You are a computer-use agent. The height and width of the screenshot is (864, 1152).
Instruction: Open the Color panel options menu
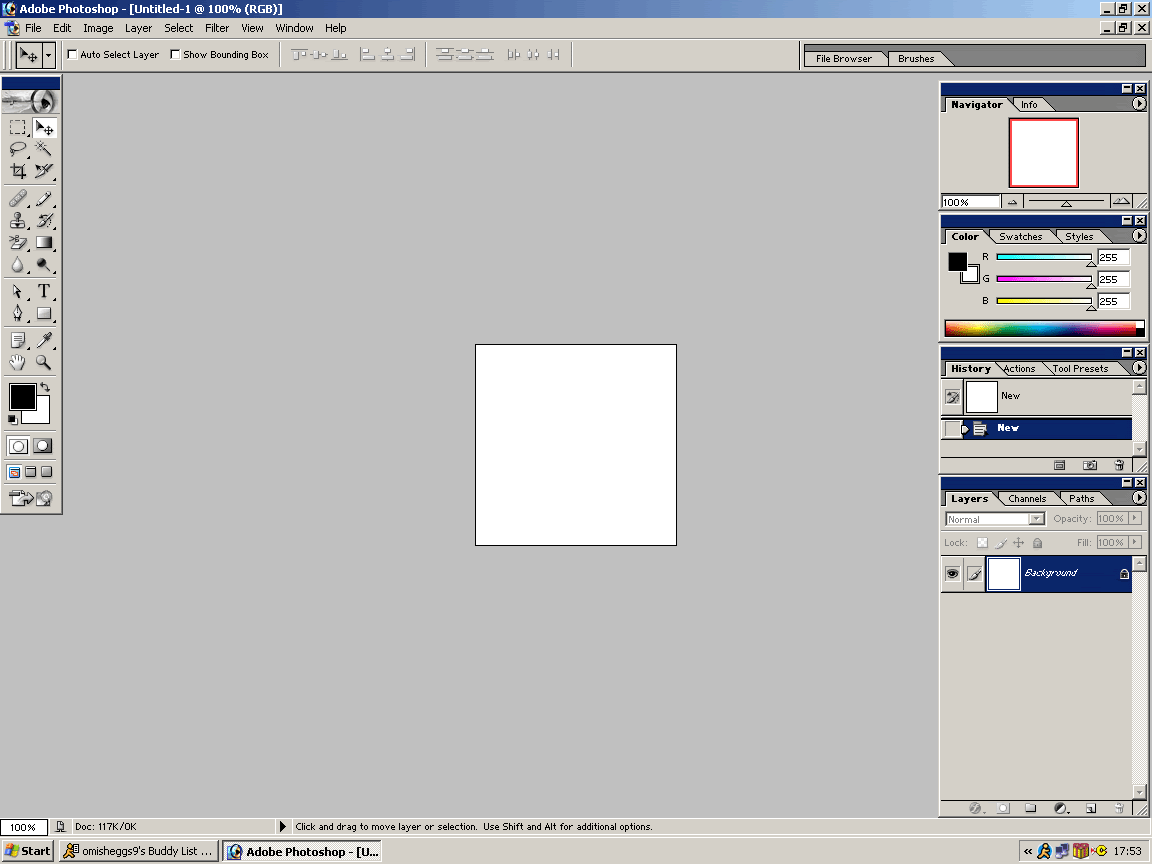(x=1139, y=236)
